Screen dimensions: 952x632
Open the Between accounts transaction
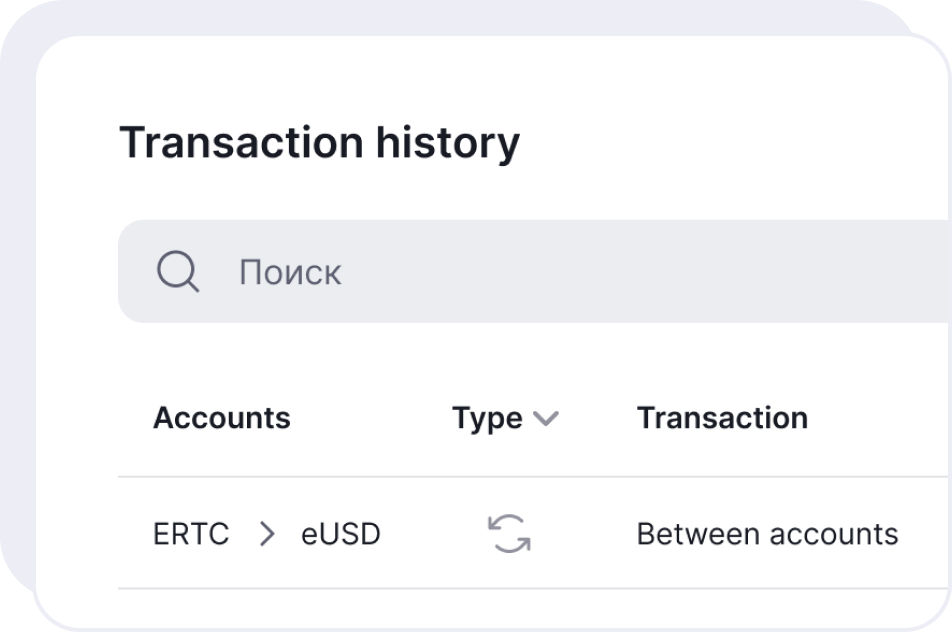click(767, 534)
